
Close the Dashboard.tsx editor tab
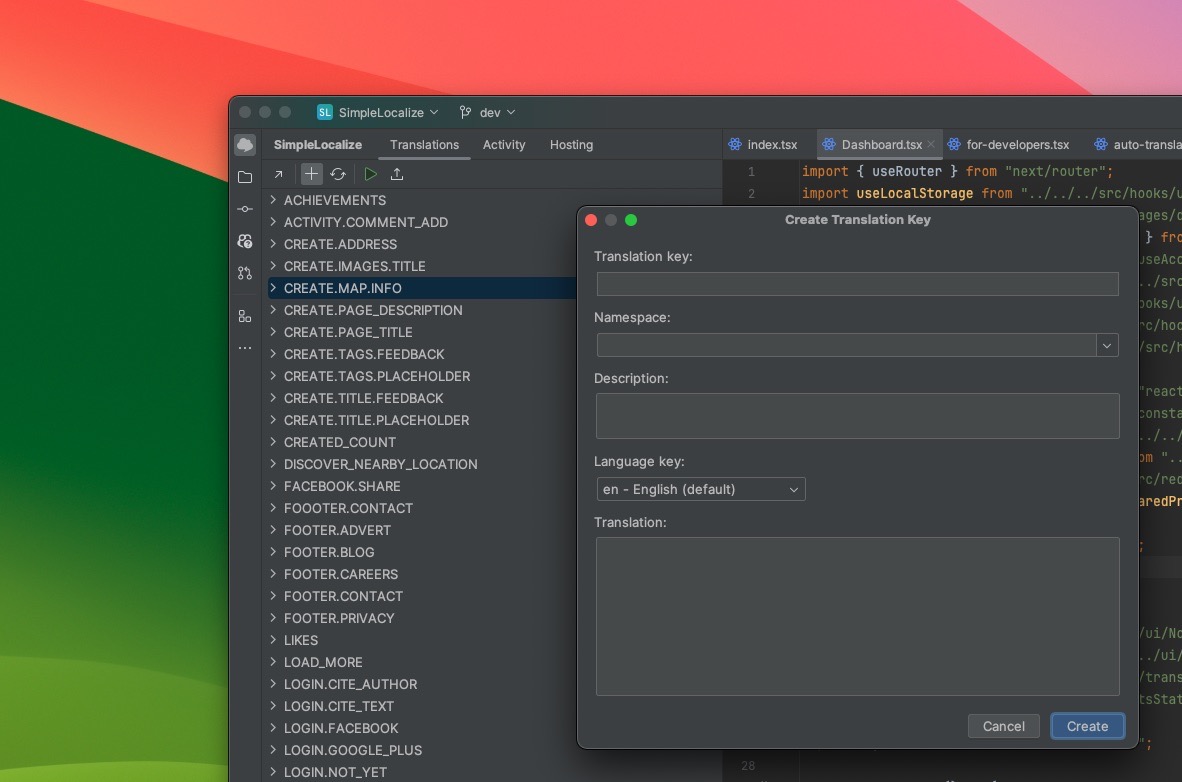coord(931,144)
